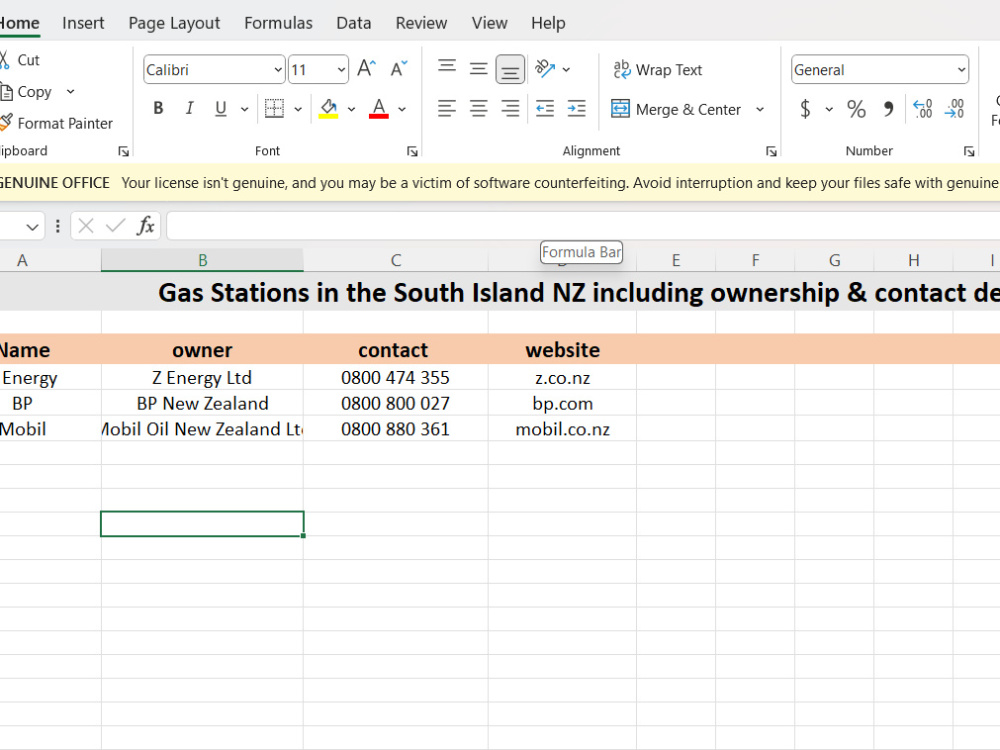Switch to the Insert tab
The height and width of the screenshot is (750, 1000).
click(x=83, y=23)
